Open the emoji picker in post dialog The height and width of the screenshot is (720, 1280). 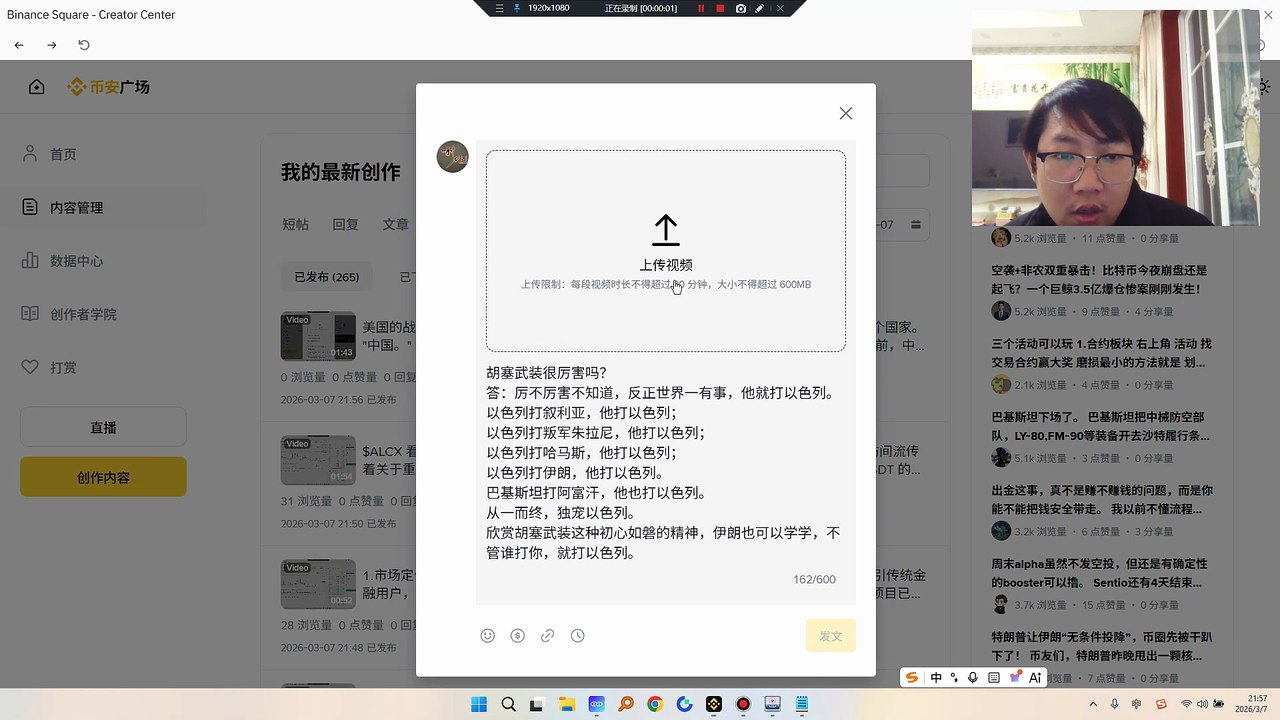[488, 636]
